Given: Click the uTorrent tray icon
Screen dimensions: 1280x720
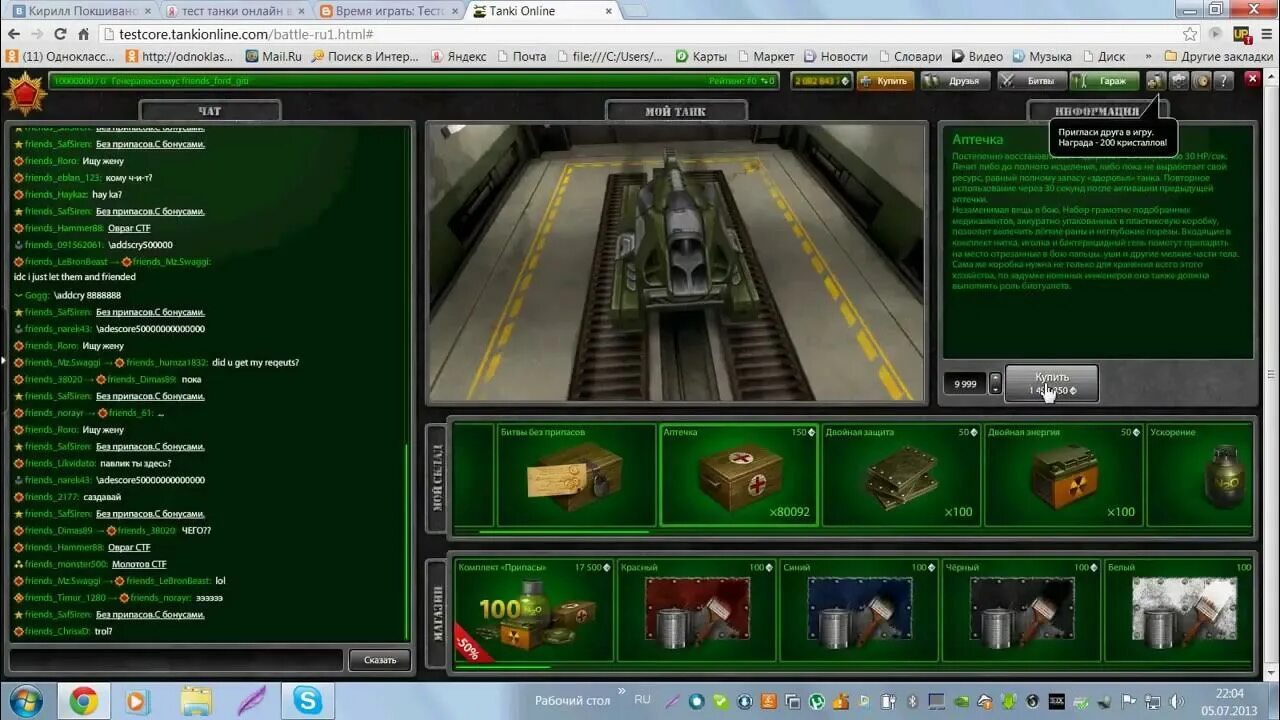Looking at the screenshot, I should [x=816, y=701].
